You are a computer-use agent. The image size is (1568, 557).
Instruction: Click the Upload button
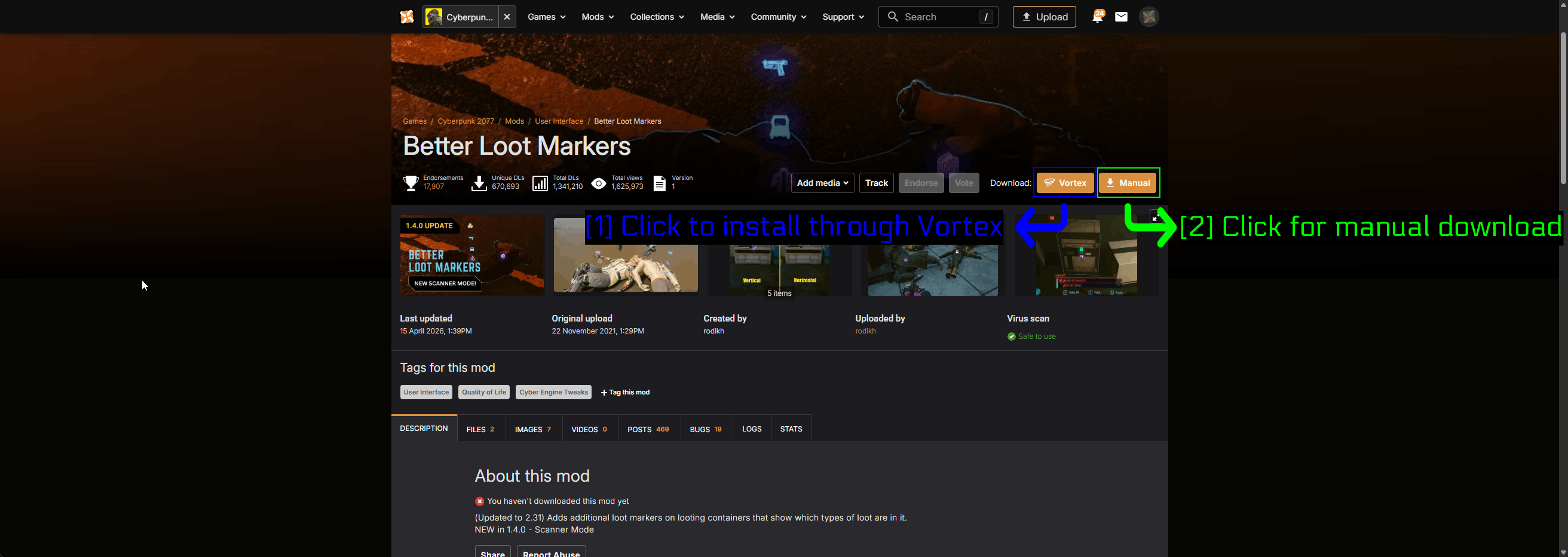pyautogui.click(x=1044, y=17)
